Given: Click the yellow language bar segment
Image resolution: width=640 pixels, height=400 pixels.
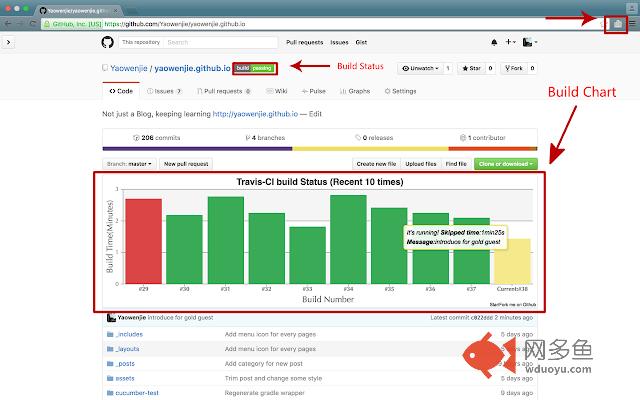Looking at the screenshot, I should [x=370, y=149].
